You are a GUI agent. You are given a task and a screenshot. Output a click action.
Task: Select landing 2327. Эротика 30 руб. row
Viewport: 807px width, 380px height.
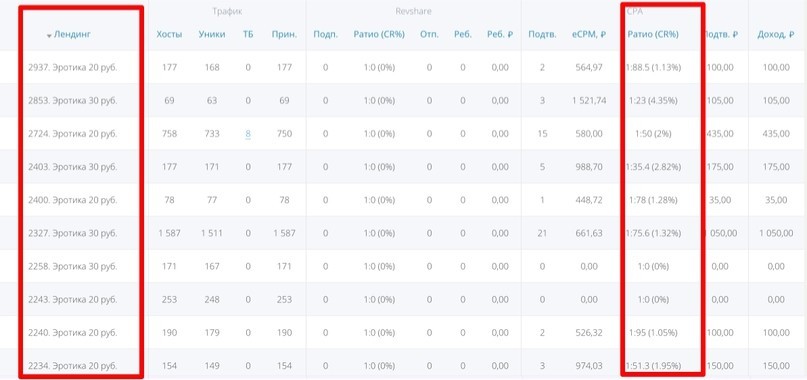pos(404,233)
